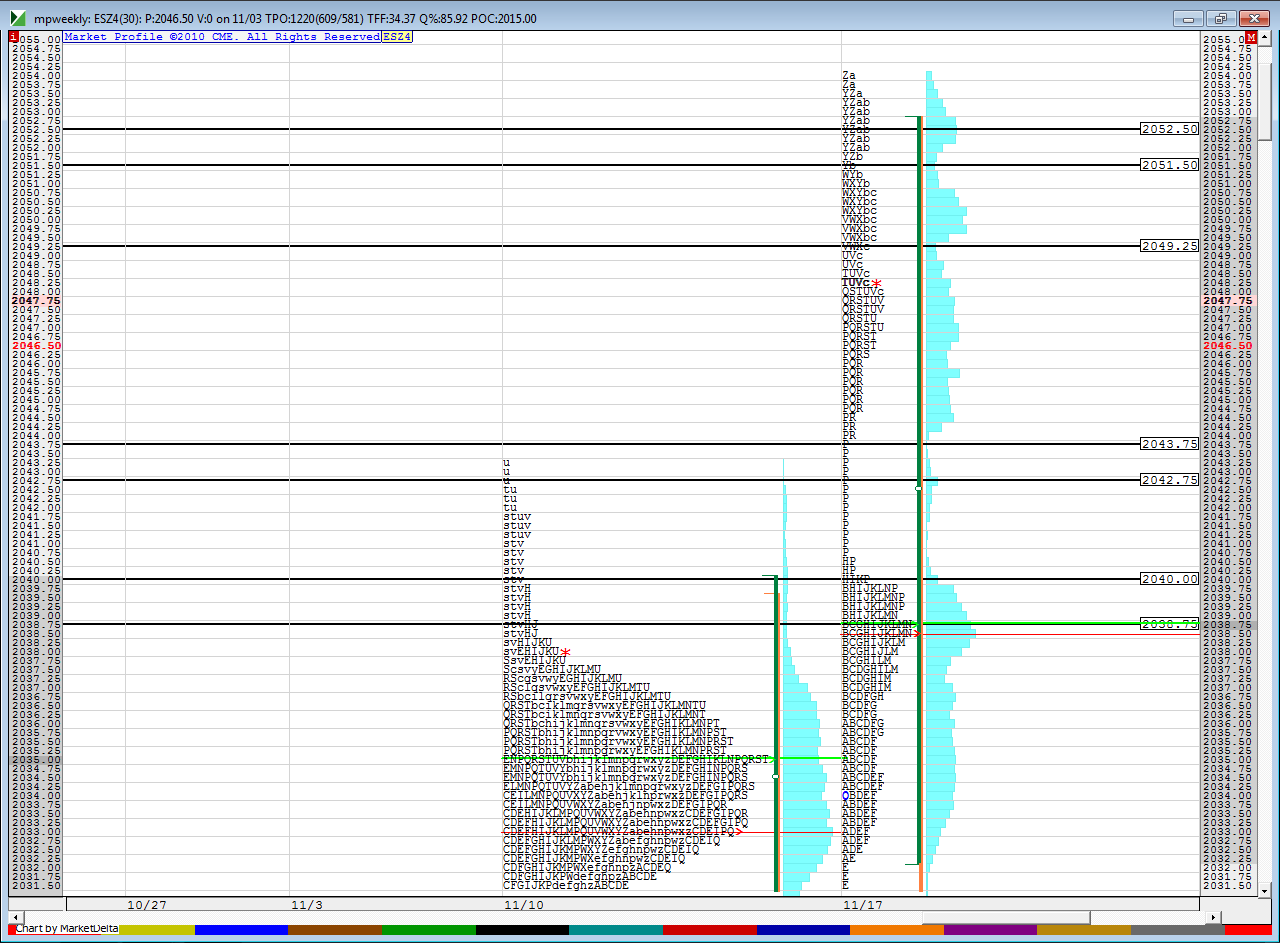
Task: Select the green color swatch at the bottom
Action: 428,930
